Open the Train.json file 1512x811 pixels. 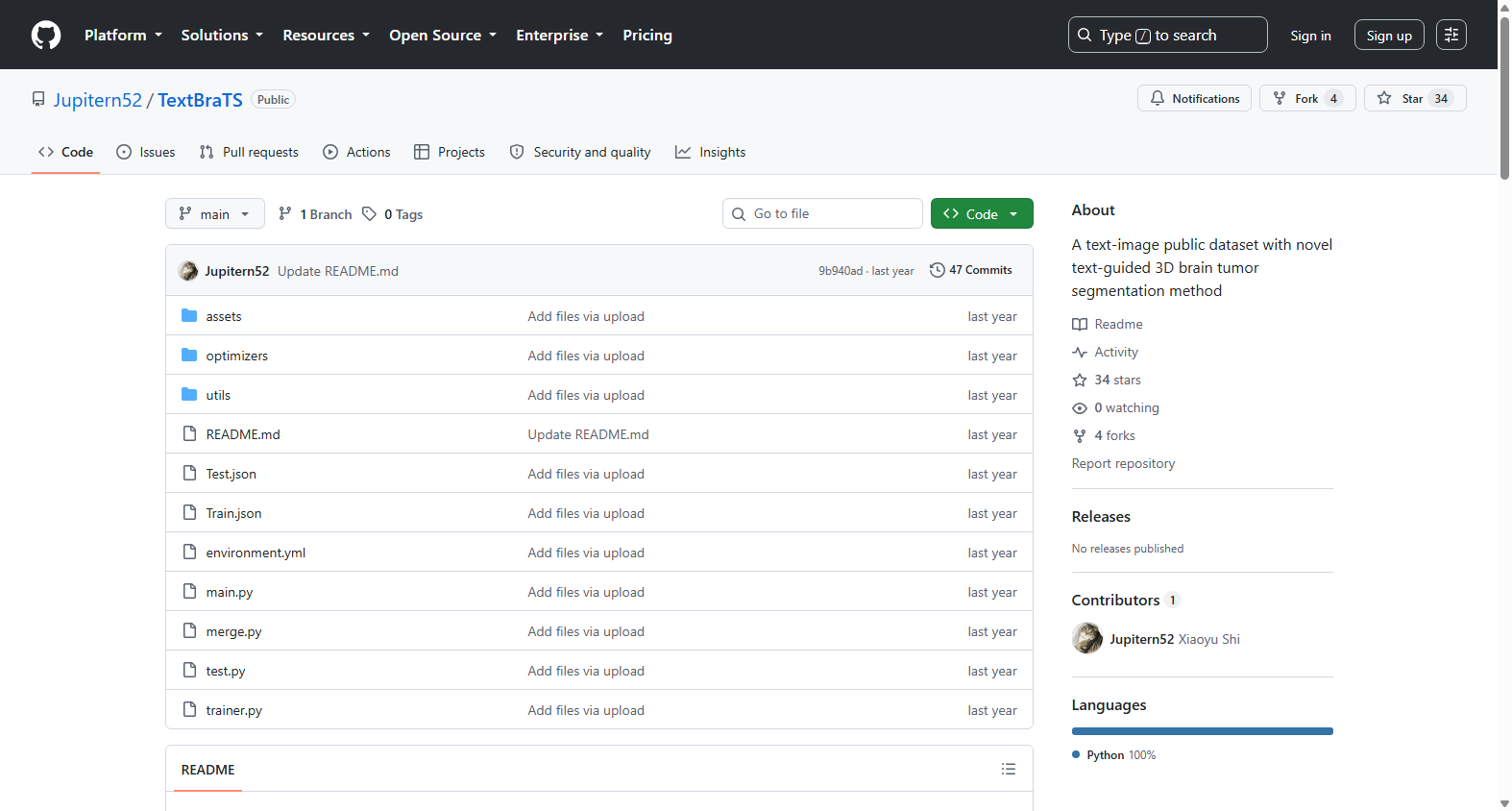(233, 514)
